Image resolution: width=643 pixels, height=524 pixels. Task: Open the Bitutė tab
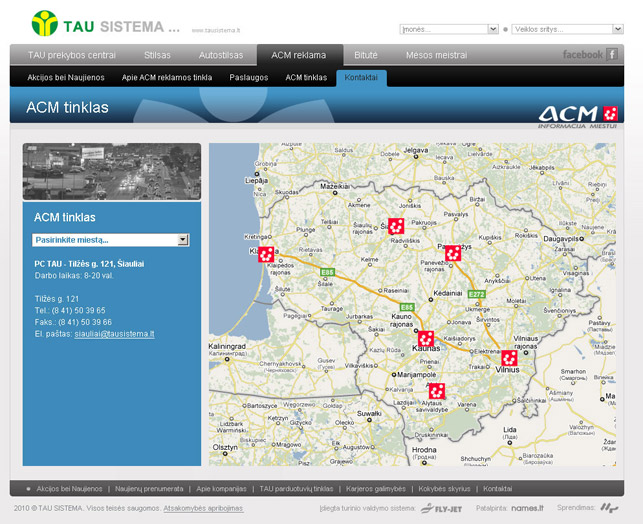[x=366, y=55]
